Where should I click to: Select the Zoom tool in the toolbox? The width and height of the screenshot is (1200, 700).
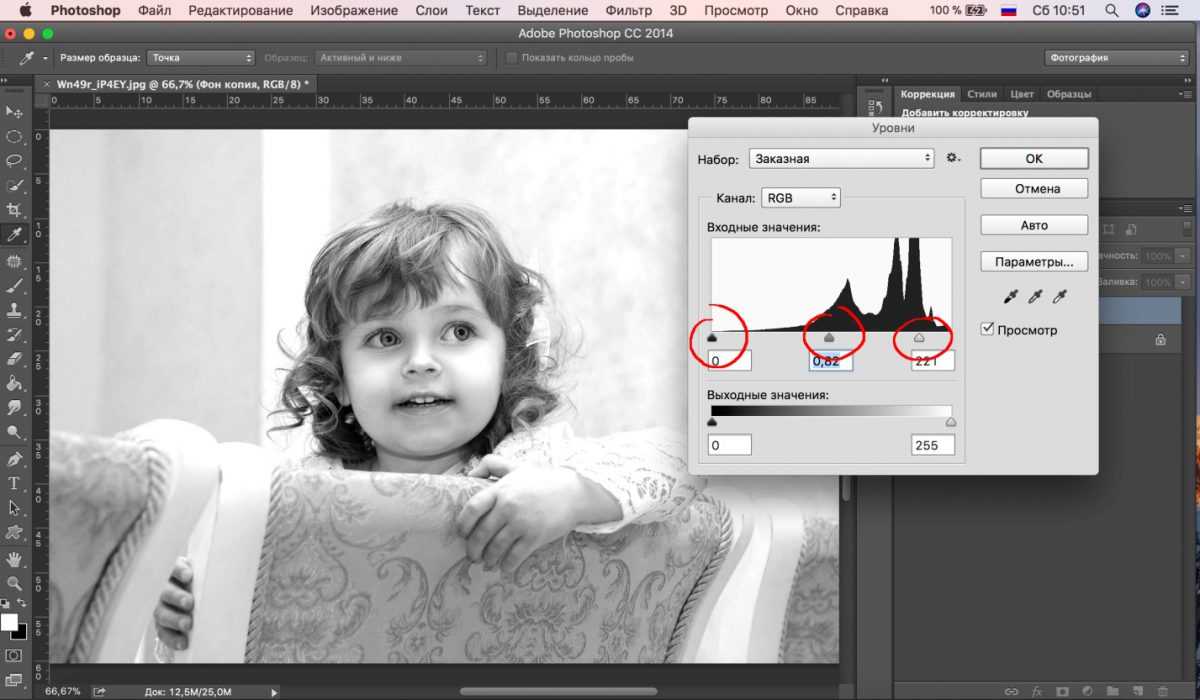(x=14, y=583)
